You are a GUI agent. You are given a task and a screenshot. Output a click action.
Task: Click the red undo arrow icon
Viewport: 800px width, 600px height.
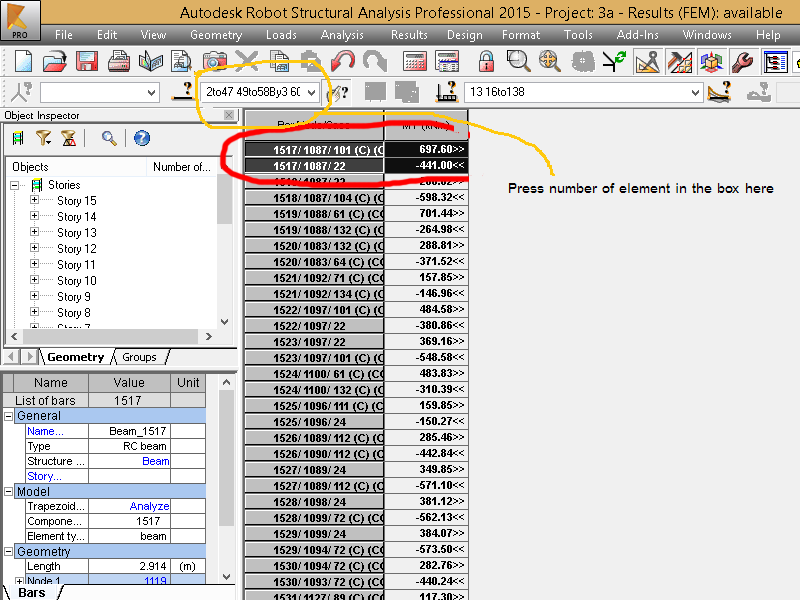click(x=343, y=62)
